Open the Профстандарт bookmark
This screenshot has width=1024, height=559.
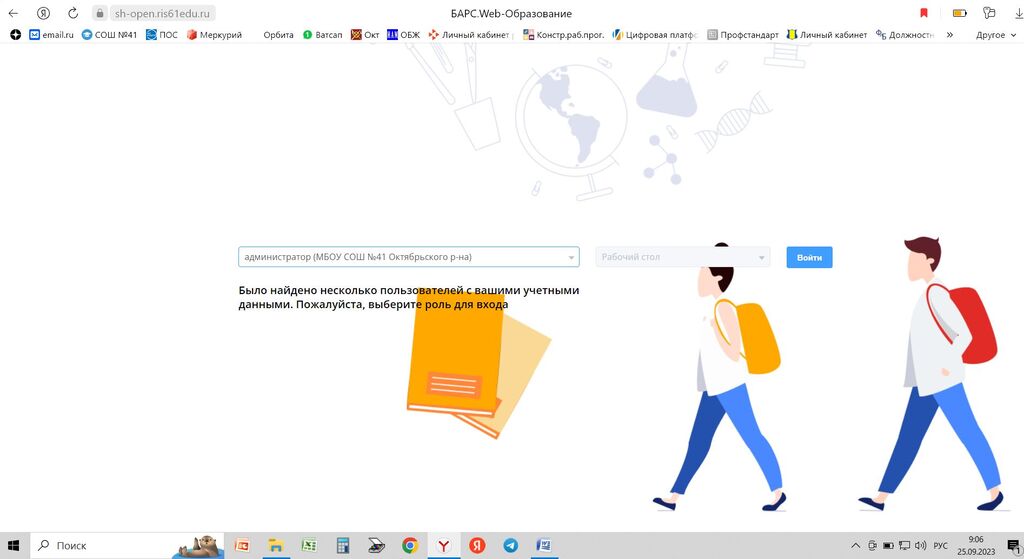pyautogui.click(x=742, y=34)
